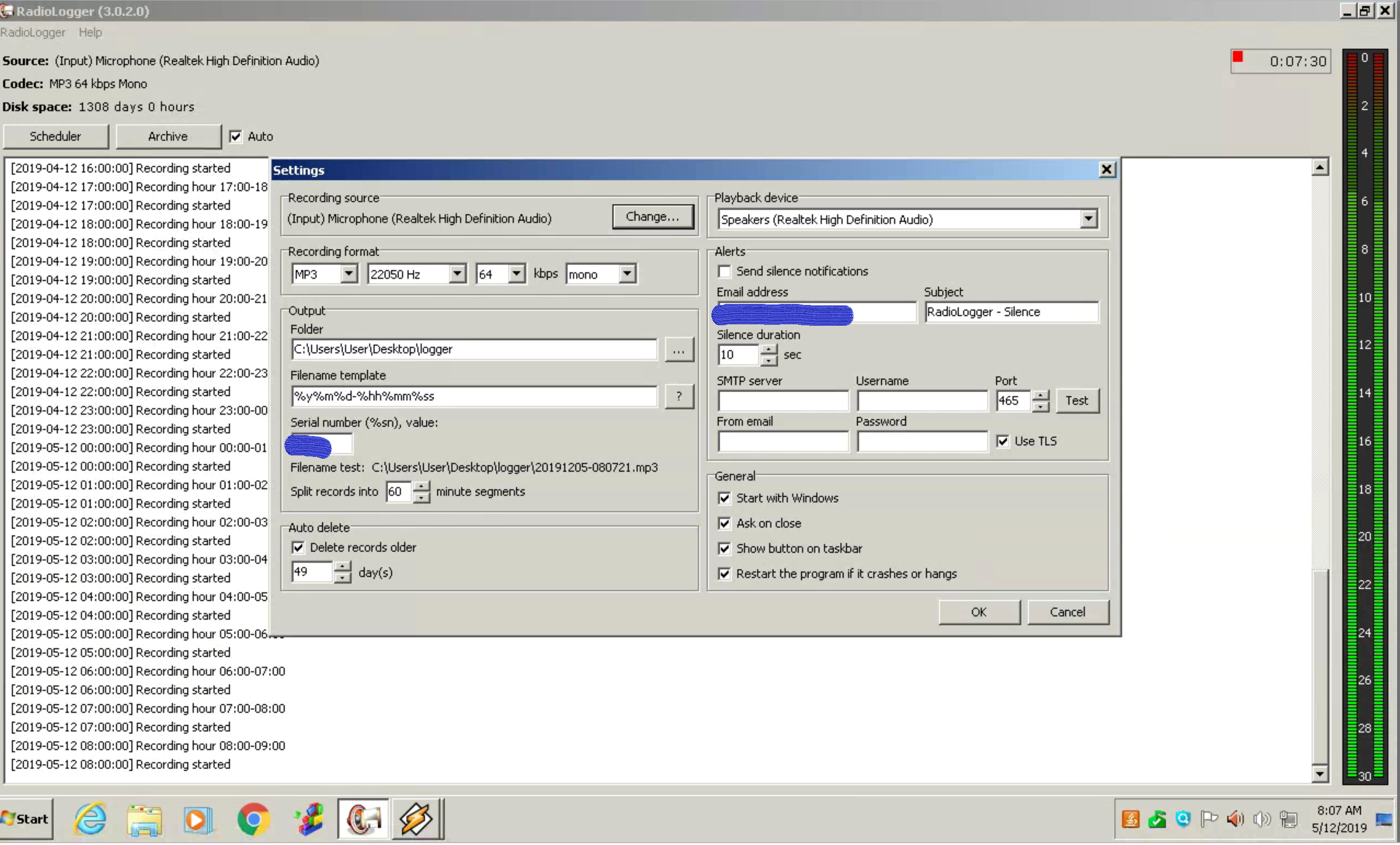The height and width of the screenshot is (845, 1400).
Task: Toggle Show button on taskbar
Action: click(724, 548)
